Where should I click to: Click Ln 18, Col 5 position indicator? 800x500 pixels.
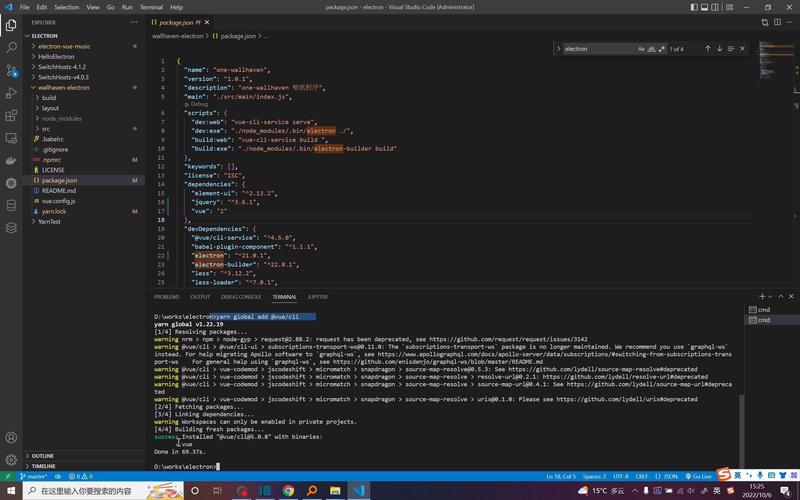[x=561, y=476]
